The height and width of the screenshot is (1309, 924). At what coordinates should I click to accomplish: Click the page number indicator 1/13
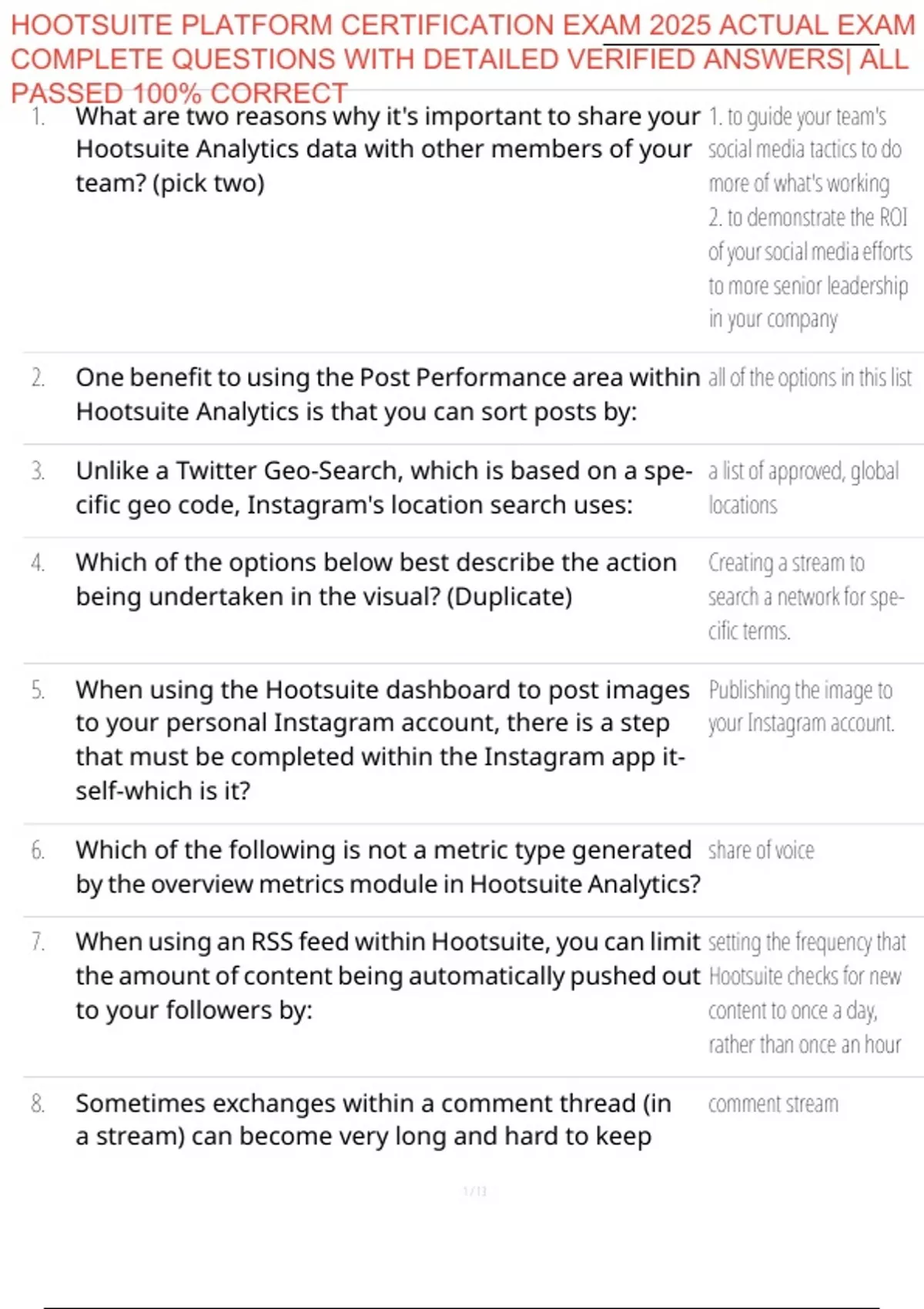click(474, 1191)
